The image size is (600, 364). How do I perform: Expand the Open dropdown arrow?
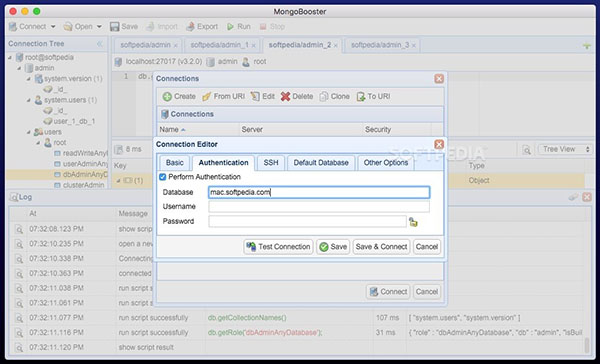(x=99, y=26)
